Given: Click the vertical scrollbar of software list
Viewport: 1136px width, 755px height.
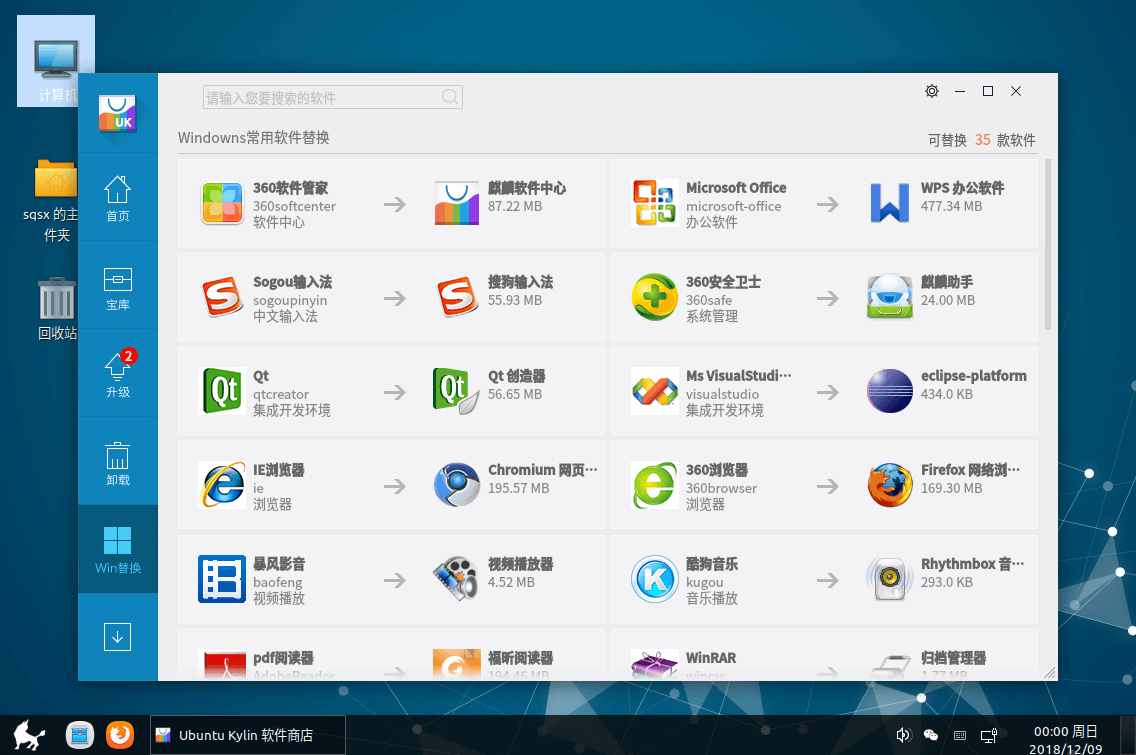Looking at the screenshot, I should click(1048, 245).
